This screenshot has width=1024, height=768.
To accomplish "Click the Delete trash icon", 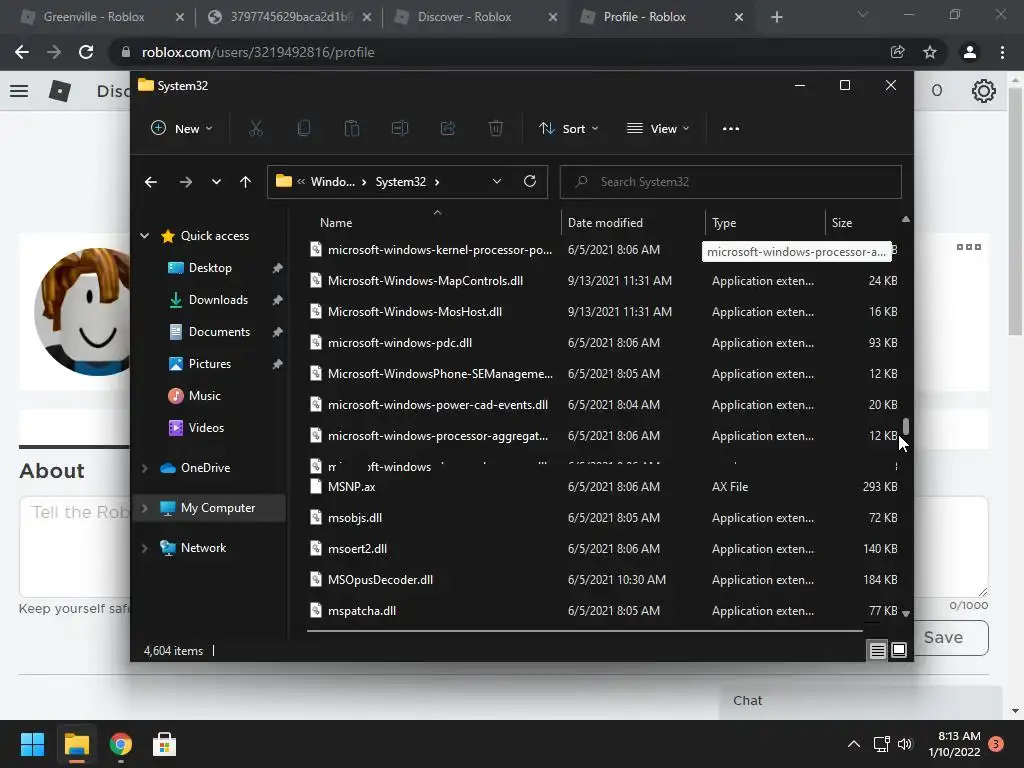I will 496,129.
